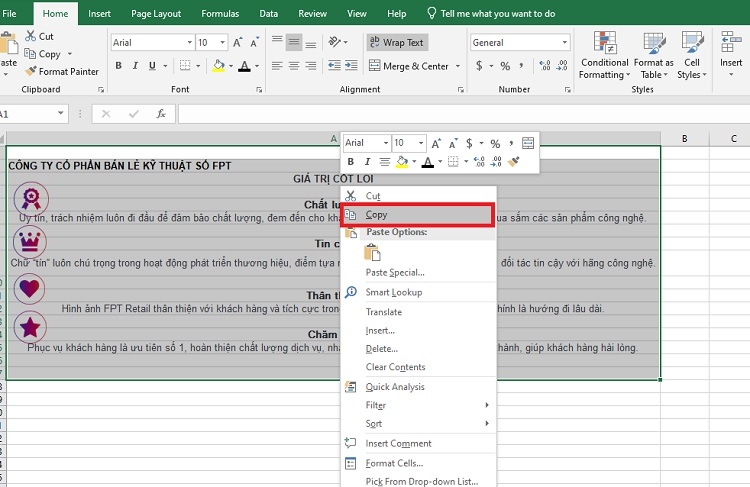The width and height of the screenshot is (750, 487).
Task: Toggle Bold in the mini toolbar
Action: click(x=351, y=162)
